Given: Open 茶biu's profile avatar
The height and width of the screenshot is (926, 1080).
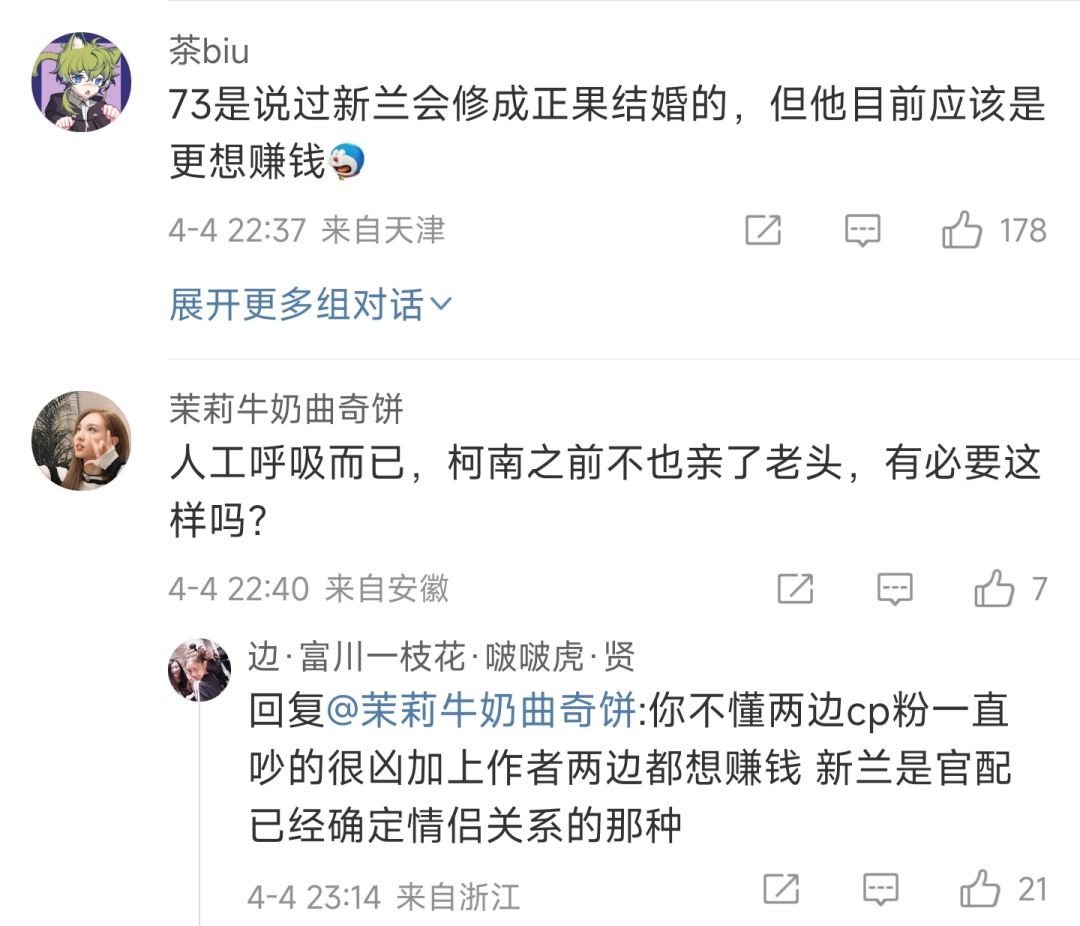Looking at the screenshot, I should [x=82, y=82].
